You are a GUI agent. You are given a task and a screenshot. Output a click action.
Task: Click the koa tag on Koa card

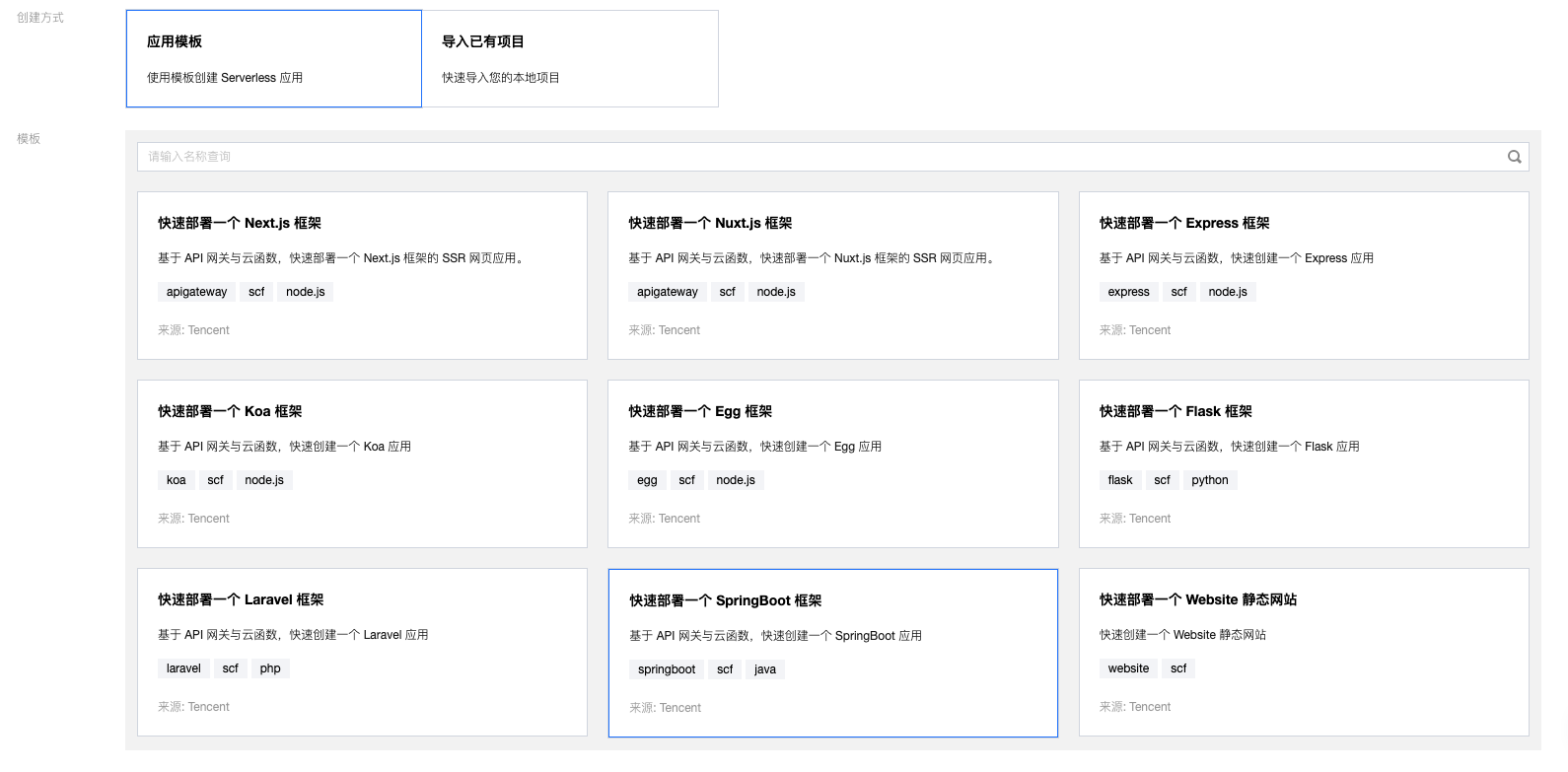click(176, 480)
